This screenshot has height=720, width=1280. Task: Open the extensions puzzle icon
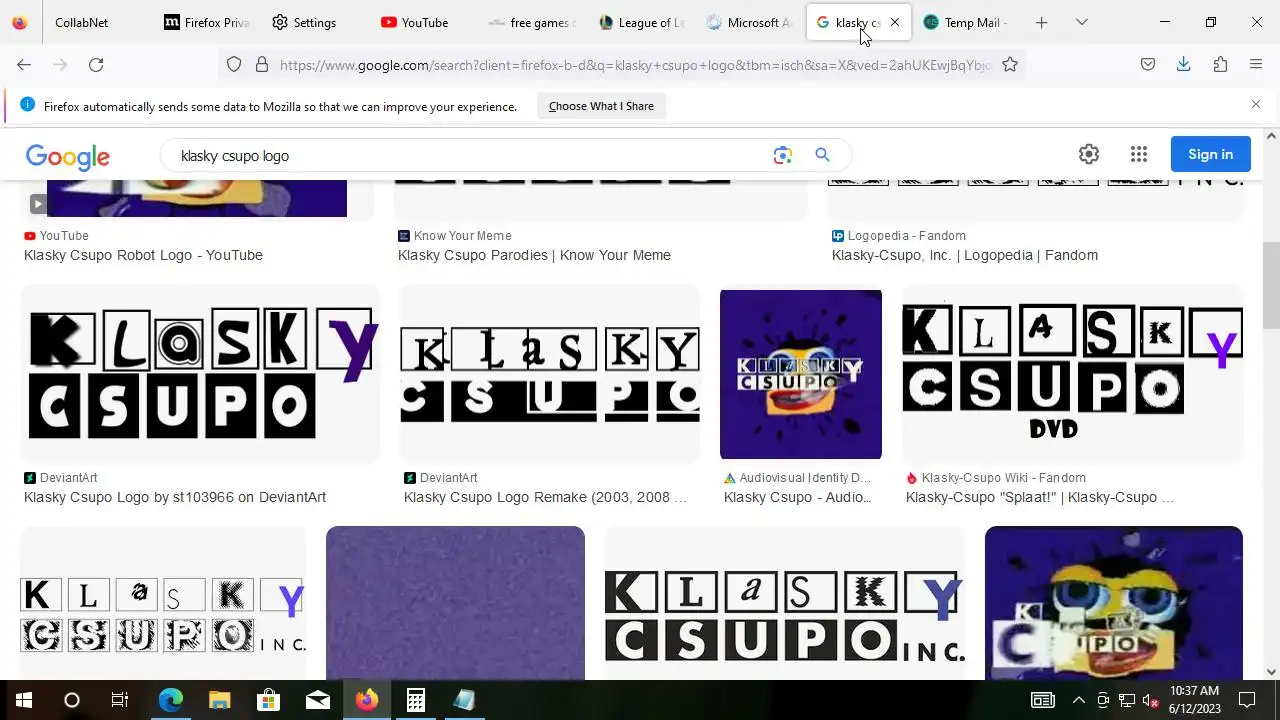(x=1220, y=64)
